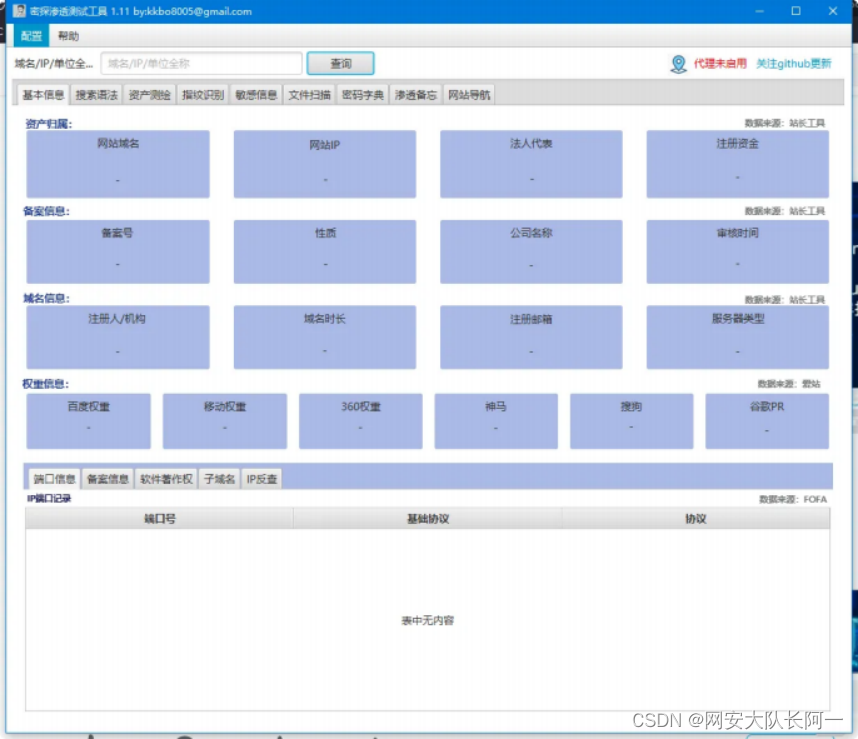
Task: Select the 备案信息 sub-tab
Action: point(108,479)
